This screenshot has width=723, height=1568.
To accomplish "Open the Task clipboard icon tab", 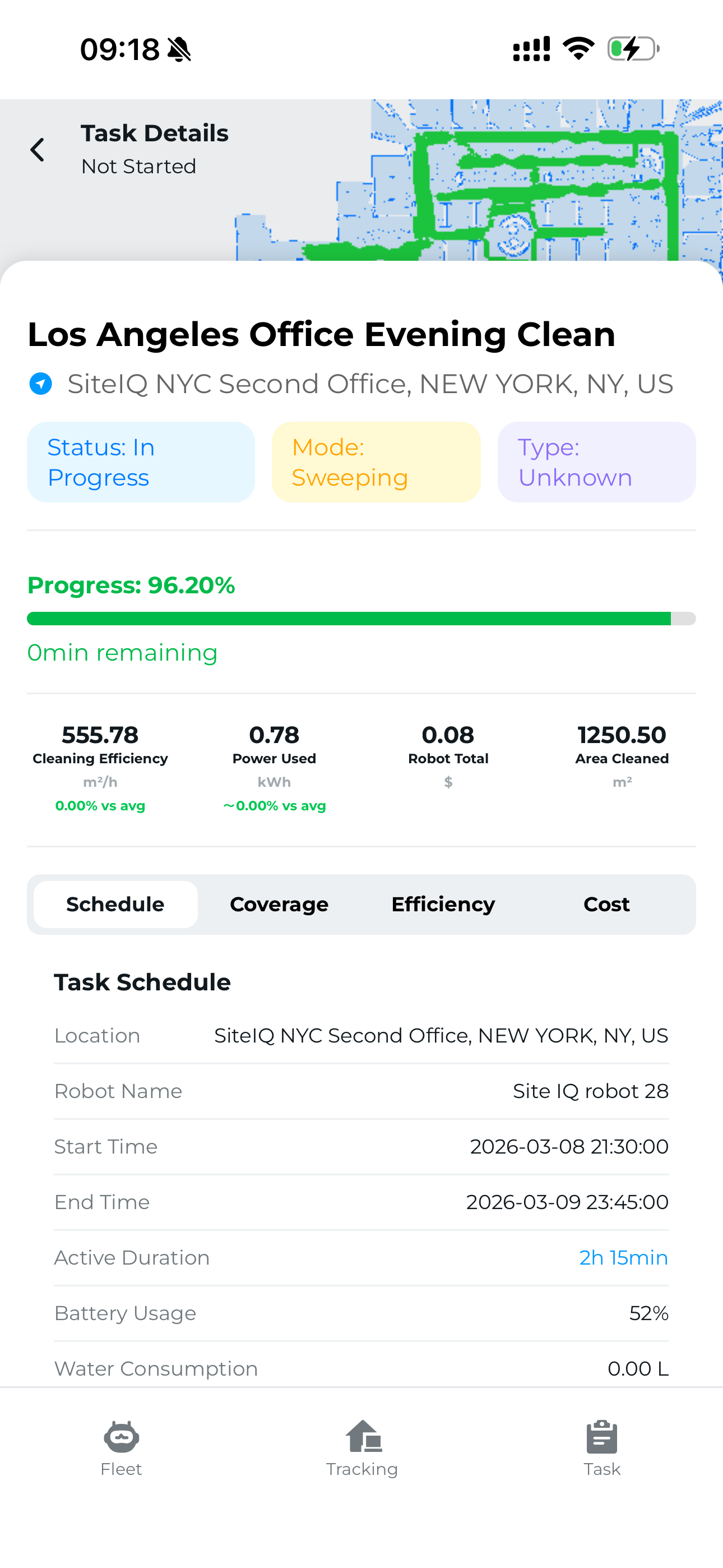I will [x=602, y=1449].
